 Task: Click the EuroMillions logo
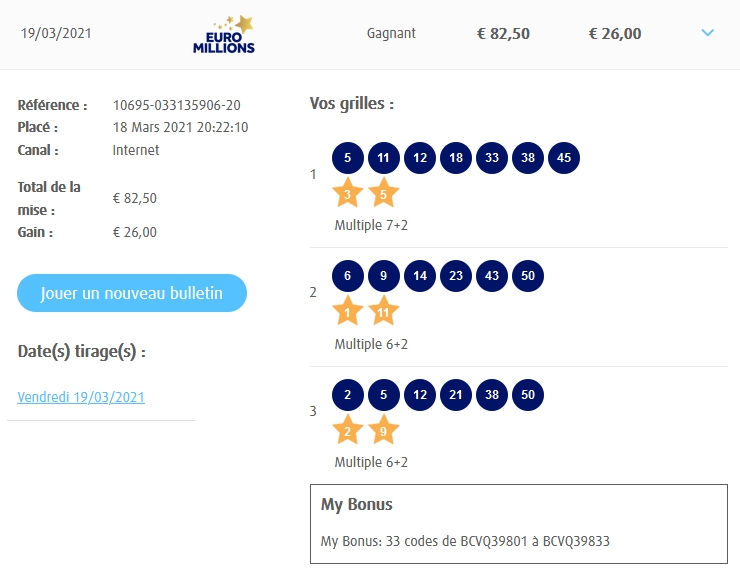tap(224, 34)
